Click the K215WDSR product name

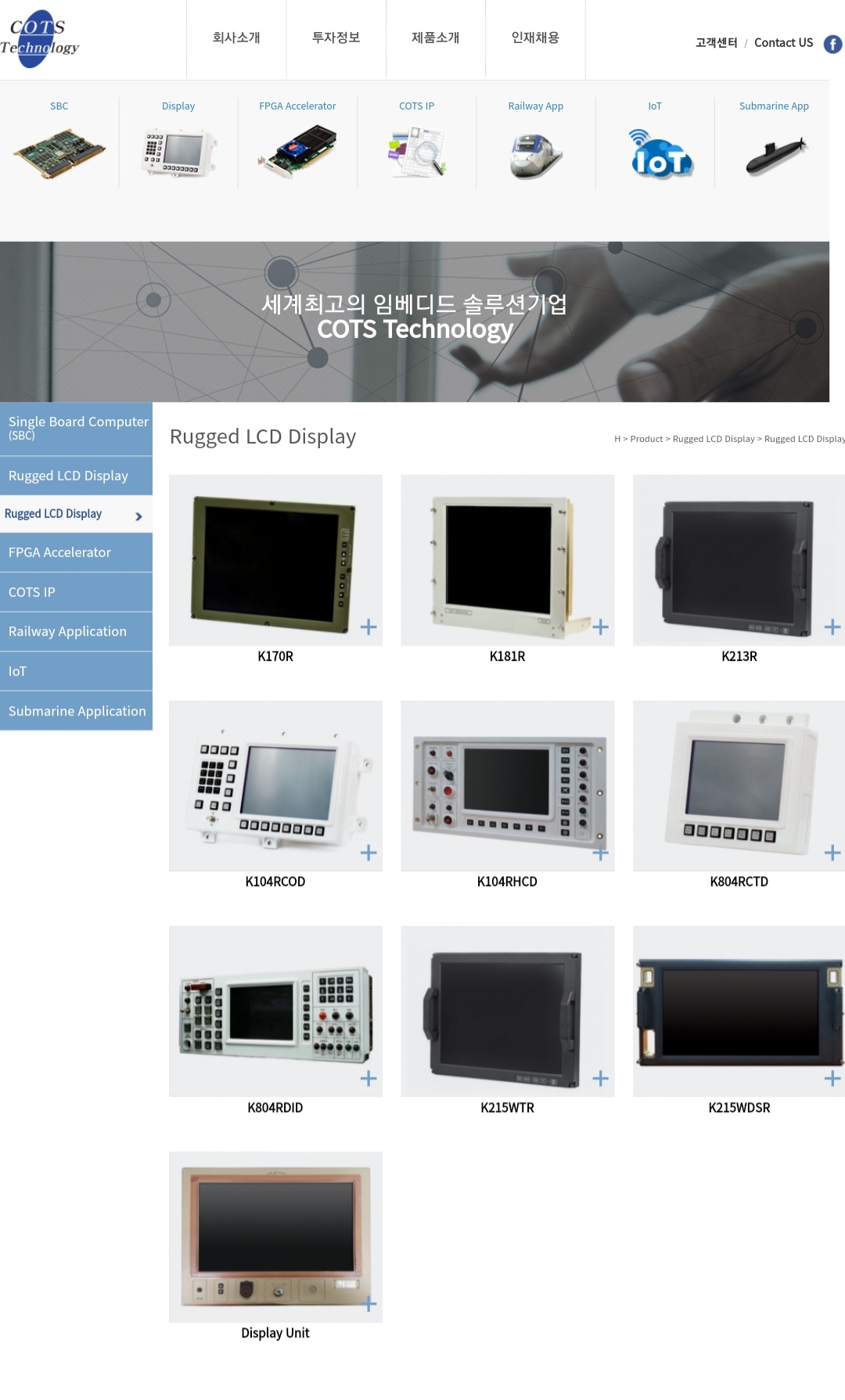(x=739, y=1107)
